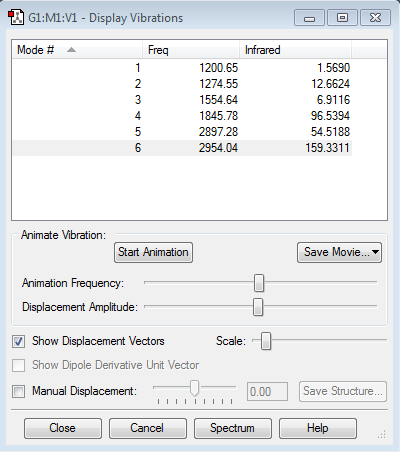Viewport: 400px width, 452px height.
Task: Enable the Manual Displacement checkbox
Action: coord(18,391)
